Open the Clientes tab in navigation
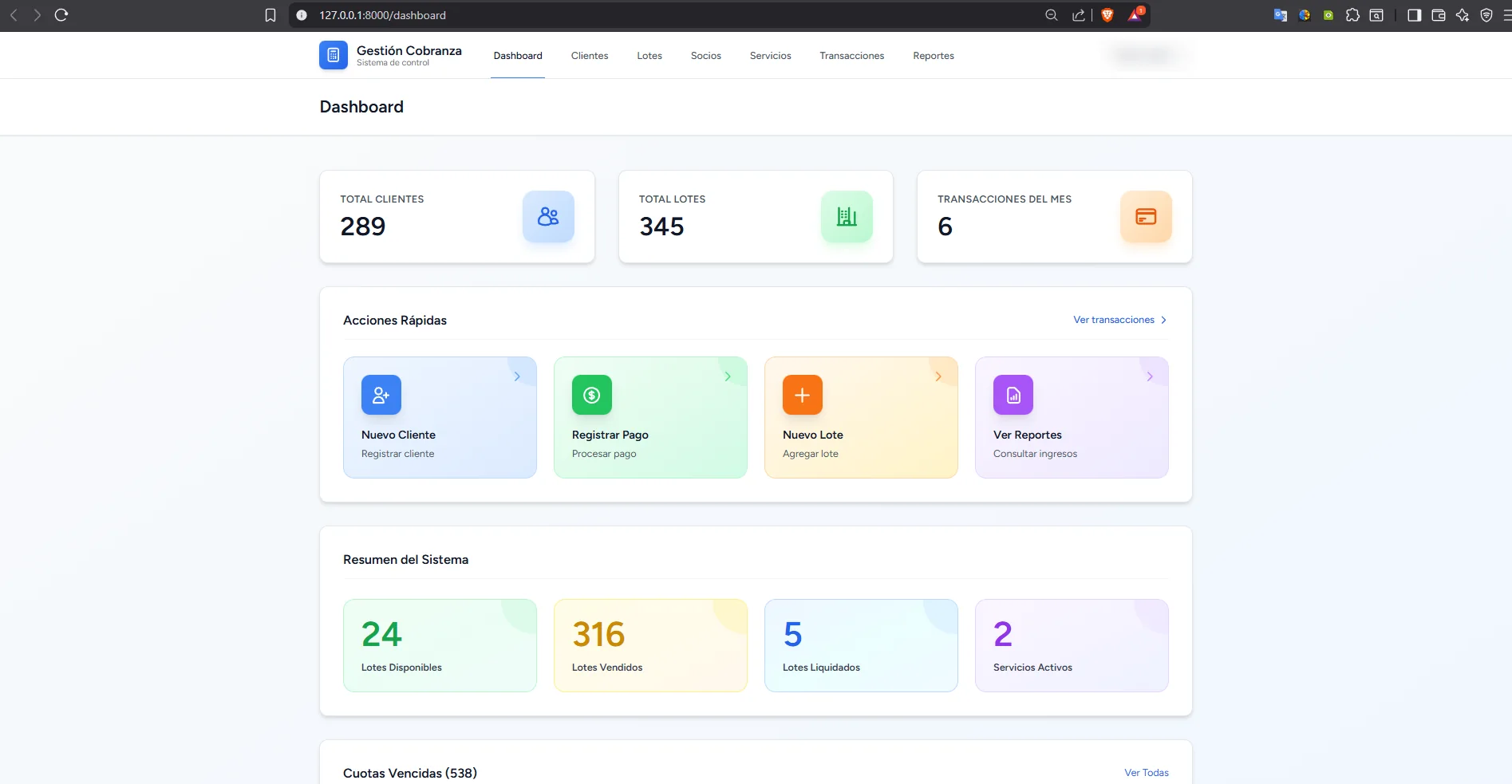Image resolution: width=1512 pixels, height=784 pixels. point(590,56)
